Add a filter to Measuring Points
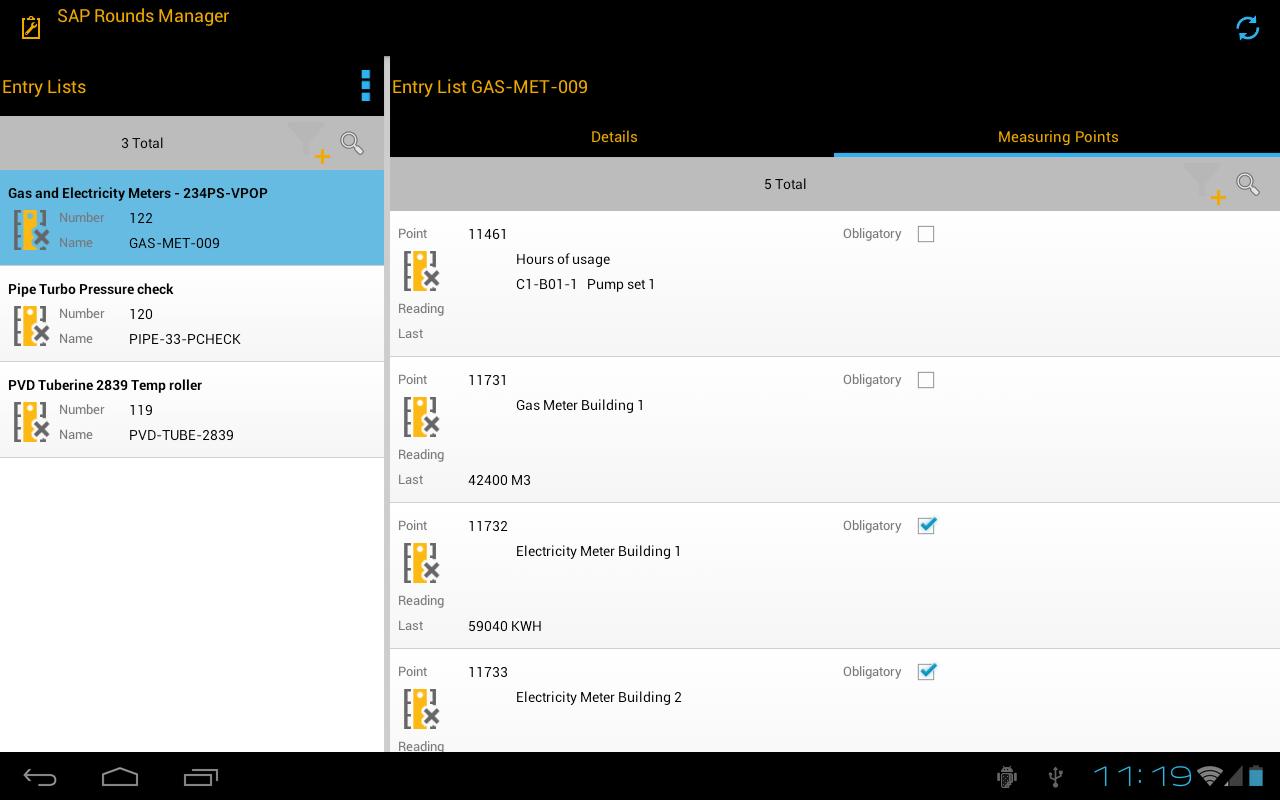Viewport: 1280px width, 800px height. (x=1206, y=184)
